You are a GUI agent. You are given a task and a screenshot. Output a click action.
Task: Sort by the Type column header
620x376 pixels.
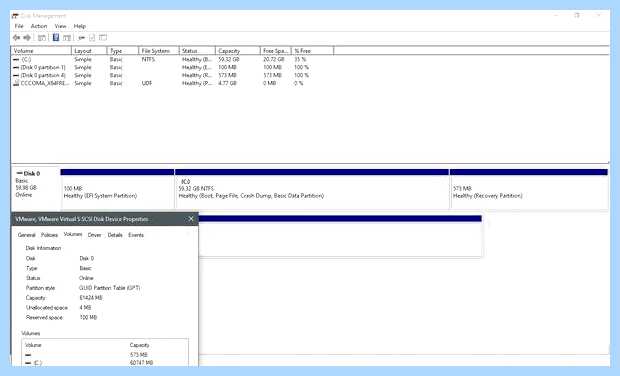pos(123,51)
